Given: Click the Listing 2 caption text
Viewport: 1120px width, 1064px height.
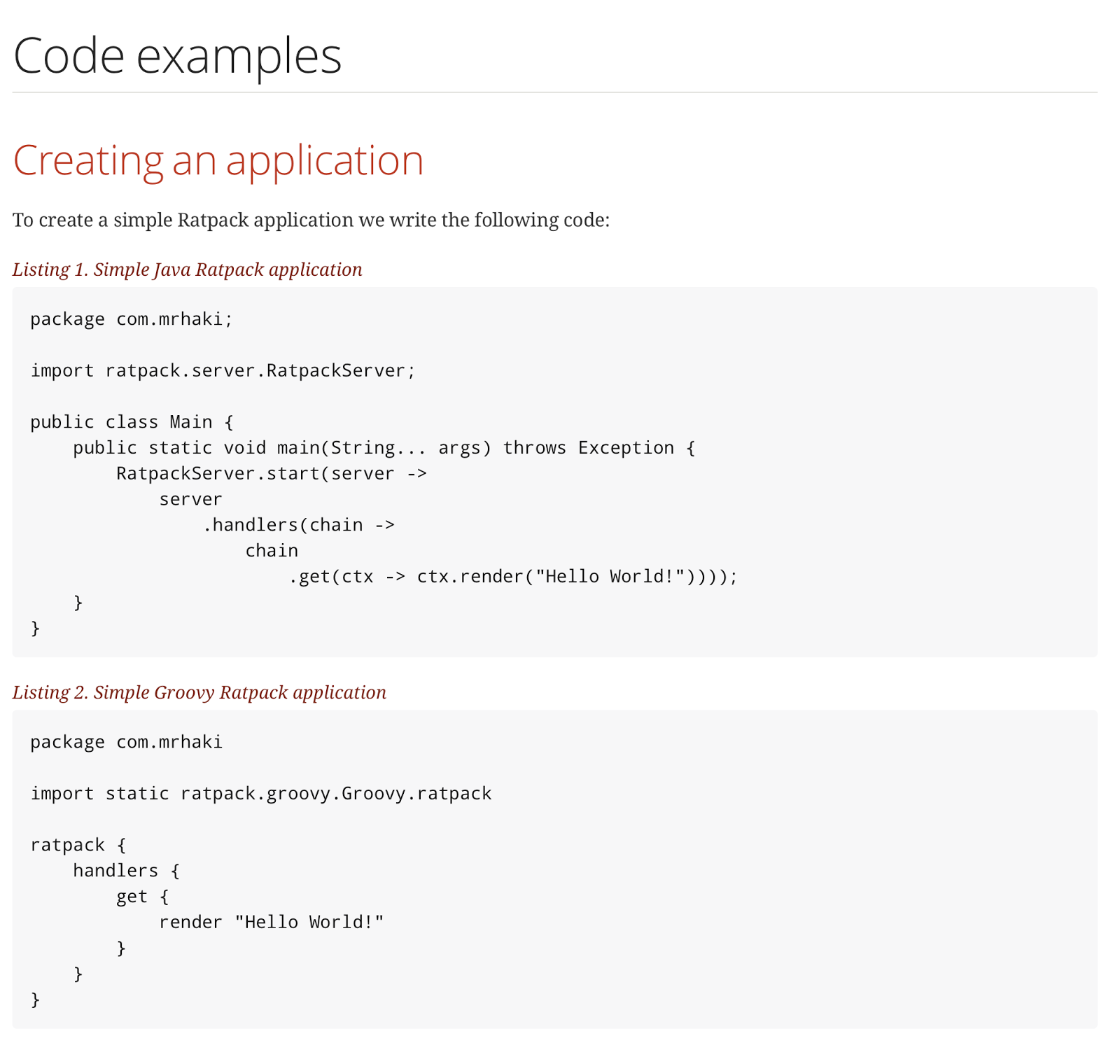Looking at the screenshot, I should [x=198, y=692].
